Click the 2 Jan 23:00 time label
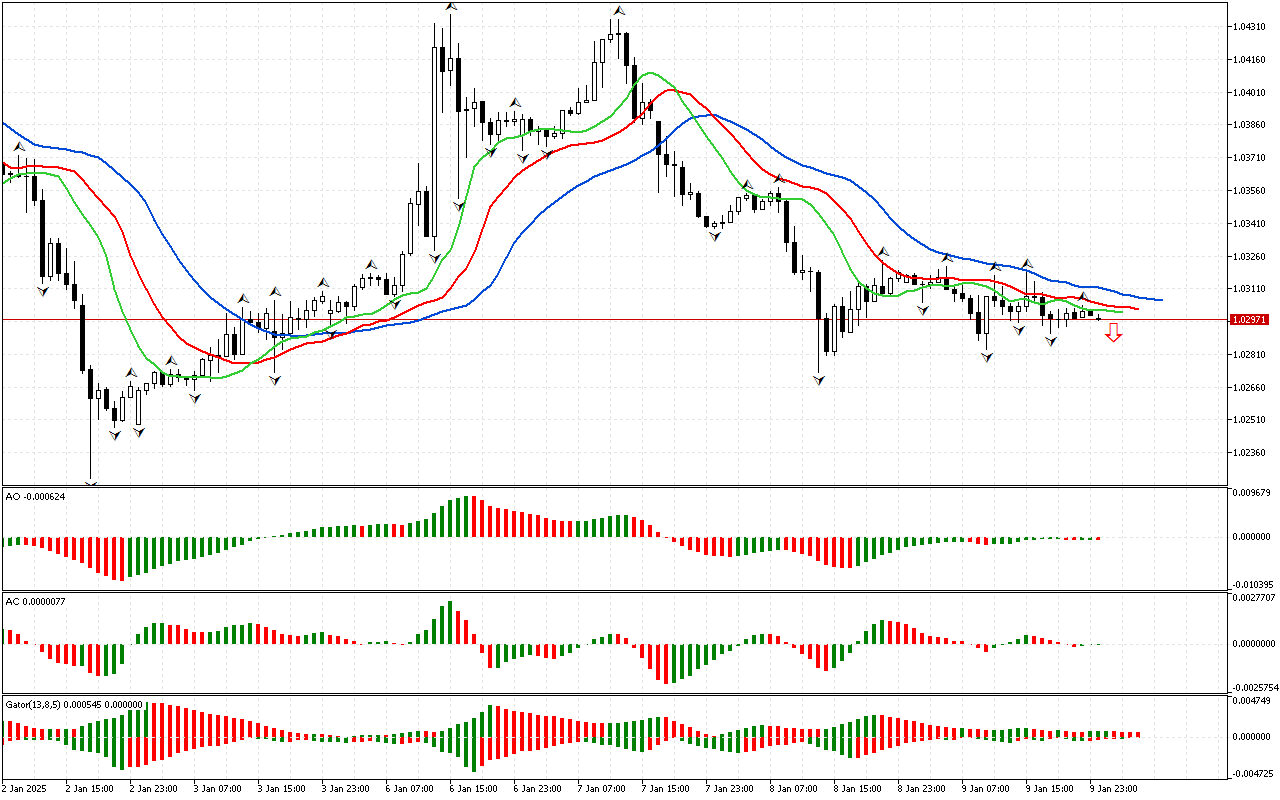The width and height of the screenshot is (1280, 800). (155, 789)
